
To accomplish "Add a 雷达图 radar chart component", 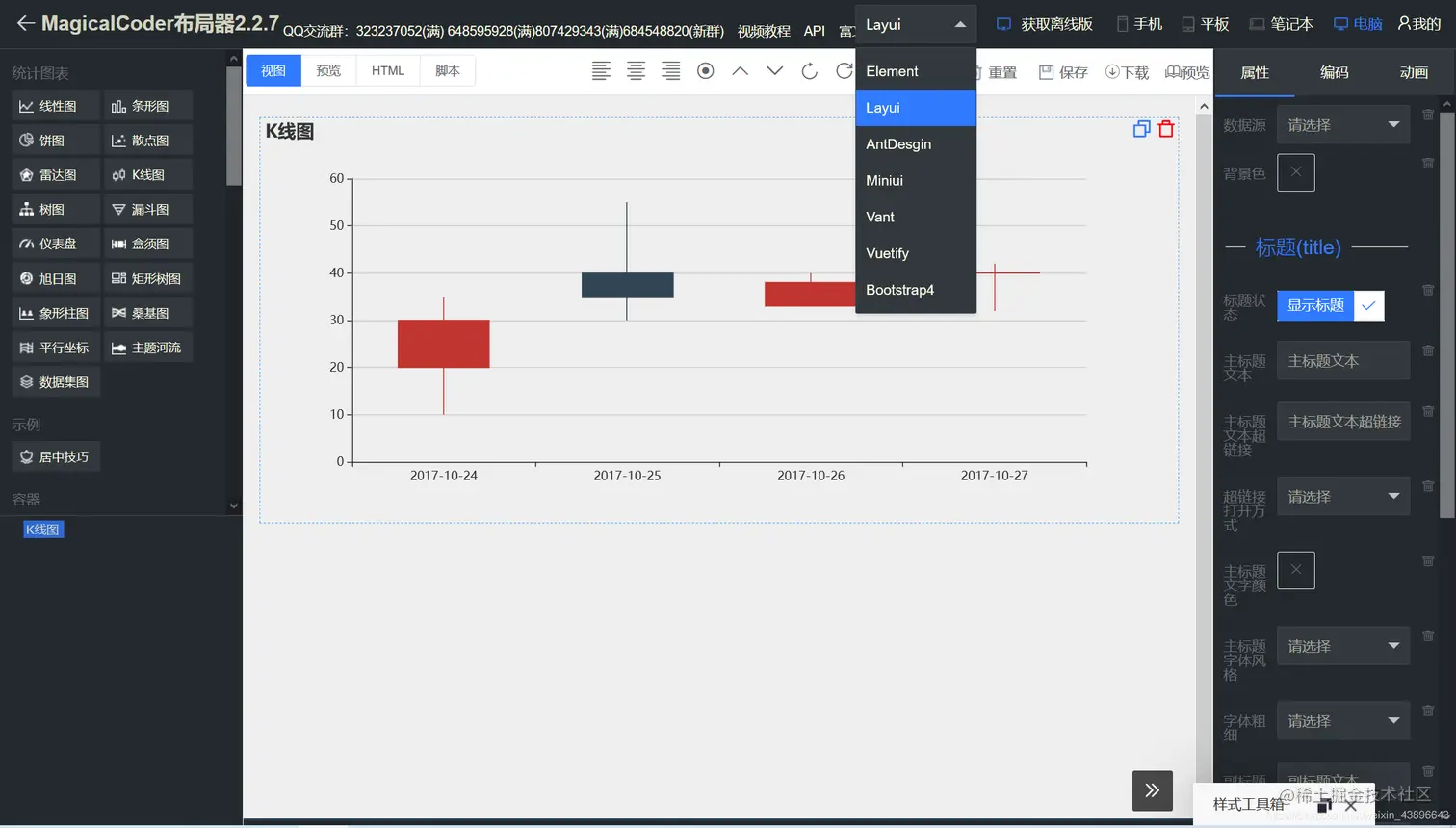I will tap(56, 175).
